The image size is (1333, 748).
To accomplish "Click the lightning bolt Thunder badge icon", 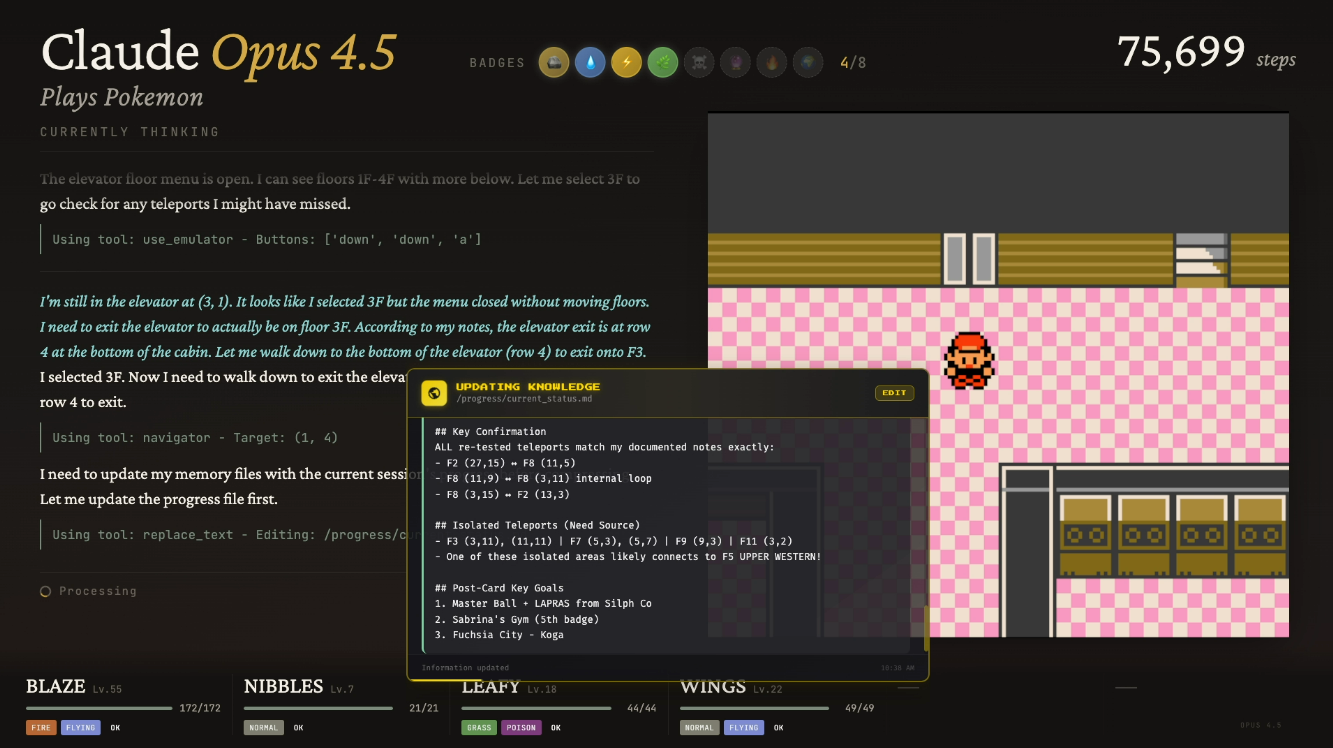I will [626, 63].
